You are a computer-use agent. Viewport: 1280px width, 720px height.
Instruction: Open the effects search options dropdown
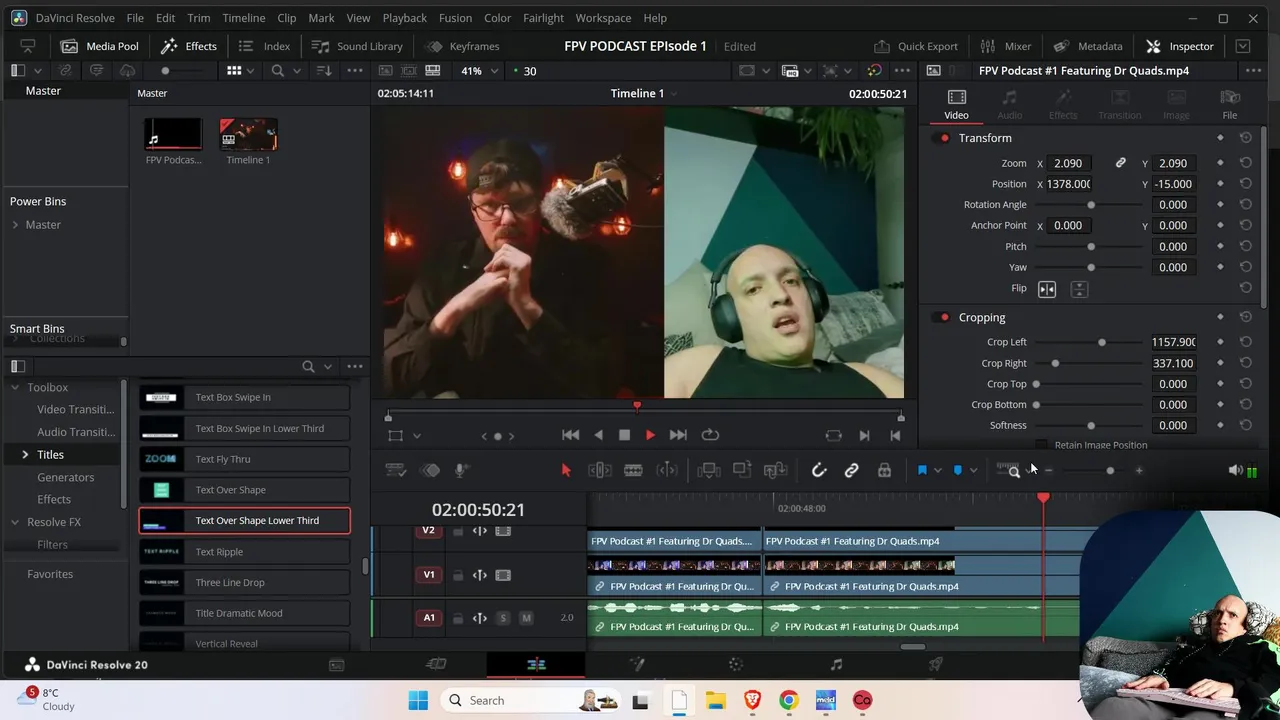click(x=327, y=367)
